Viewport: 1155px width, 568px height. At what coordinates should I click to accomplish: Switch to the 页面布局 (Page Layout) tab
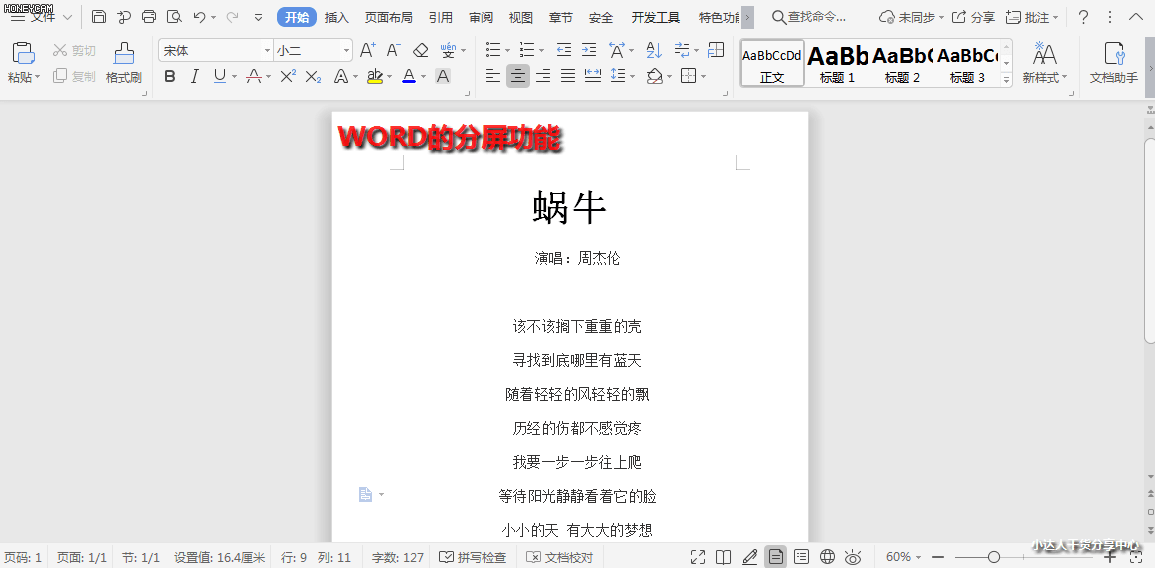388,18
